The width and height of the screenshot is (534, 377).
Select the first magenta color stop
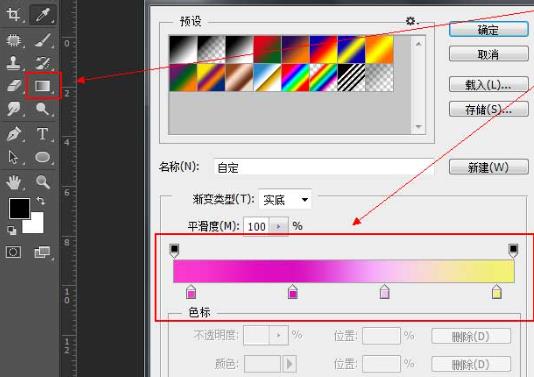[191, 292]
